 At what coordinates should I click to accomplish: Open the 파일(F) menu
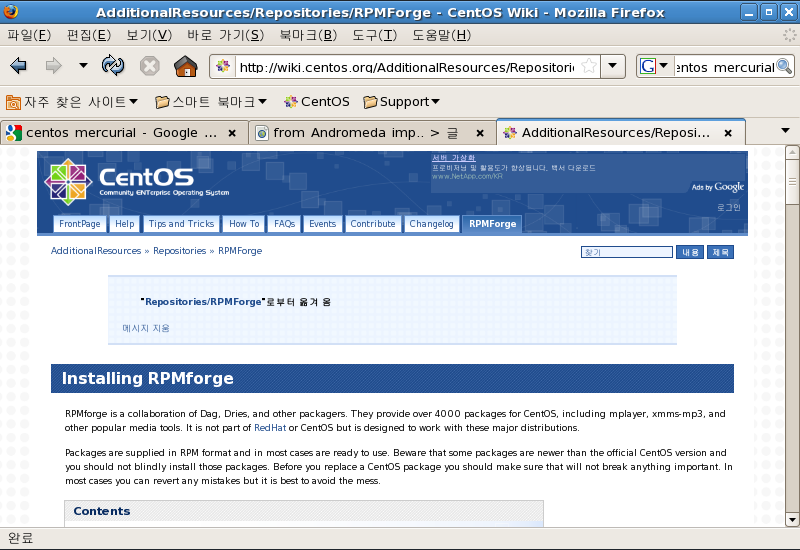click(29, 35)
